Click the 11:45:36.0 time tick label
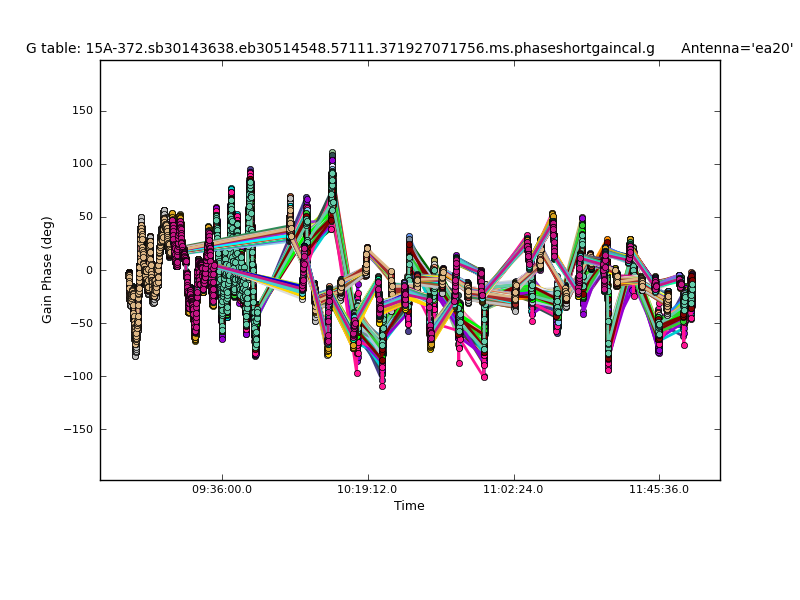The width and height of the screenshot is (800, 600). point(658,489)
